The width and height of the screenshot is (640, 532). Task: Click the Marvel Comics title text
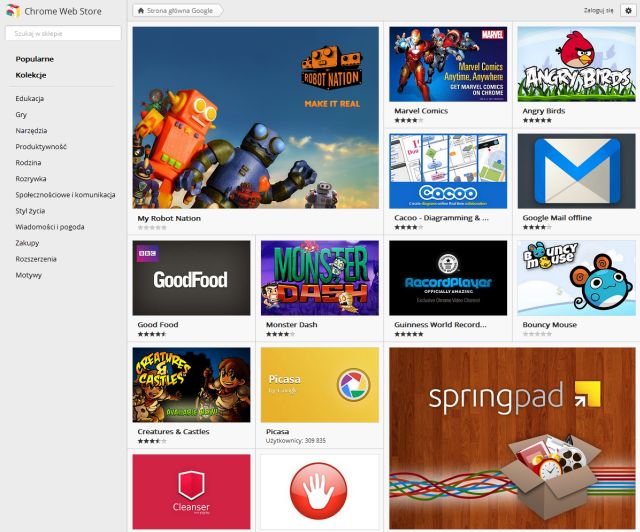[421, 111]
